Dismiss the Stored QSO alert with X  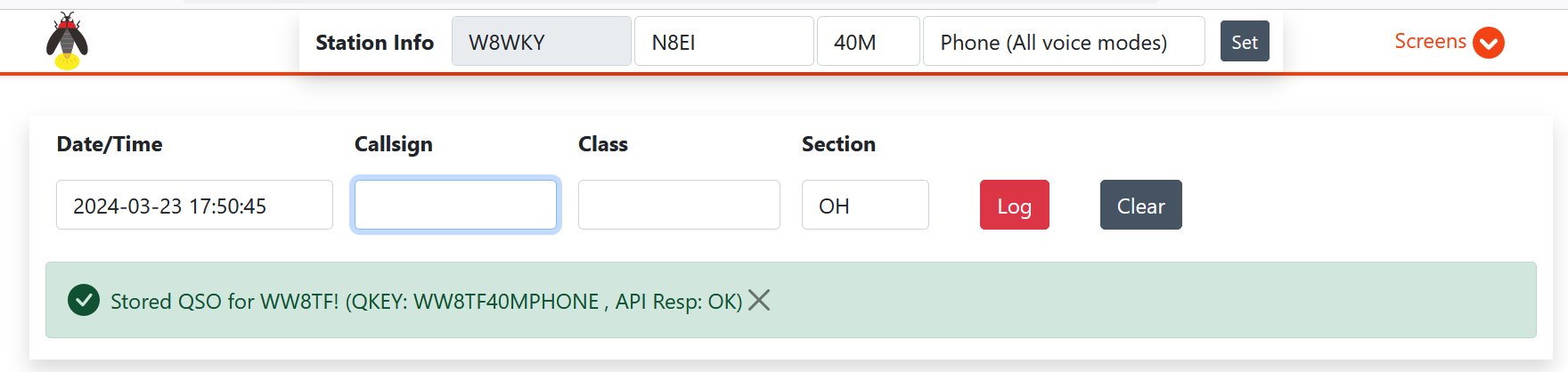click(759, 301)
